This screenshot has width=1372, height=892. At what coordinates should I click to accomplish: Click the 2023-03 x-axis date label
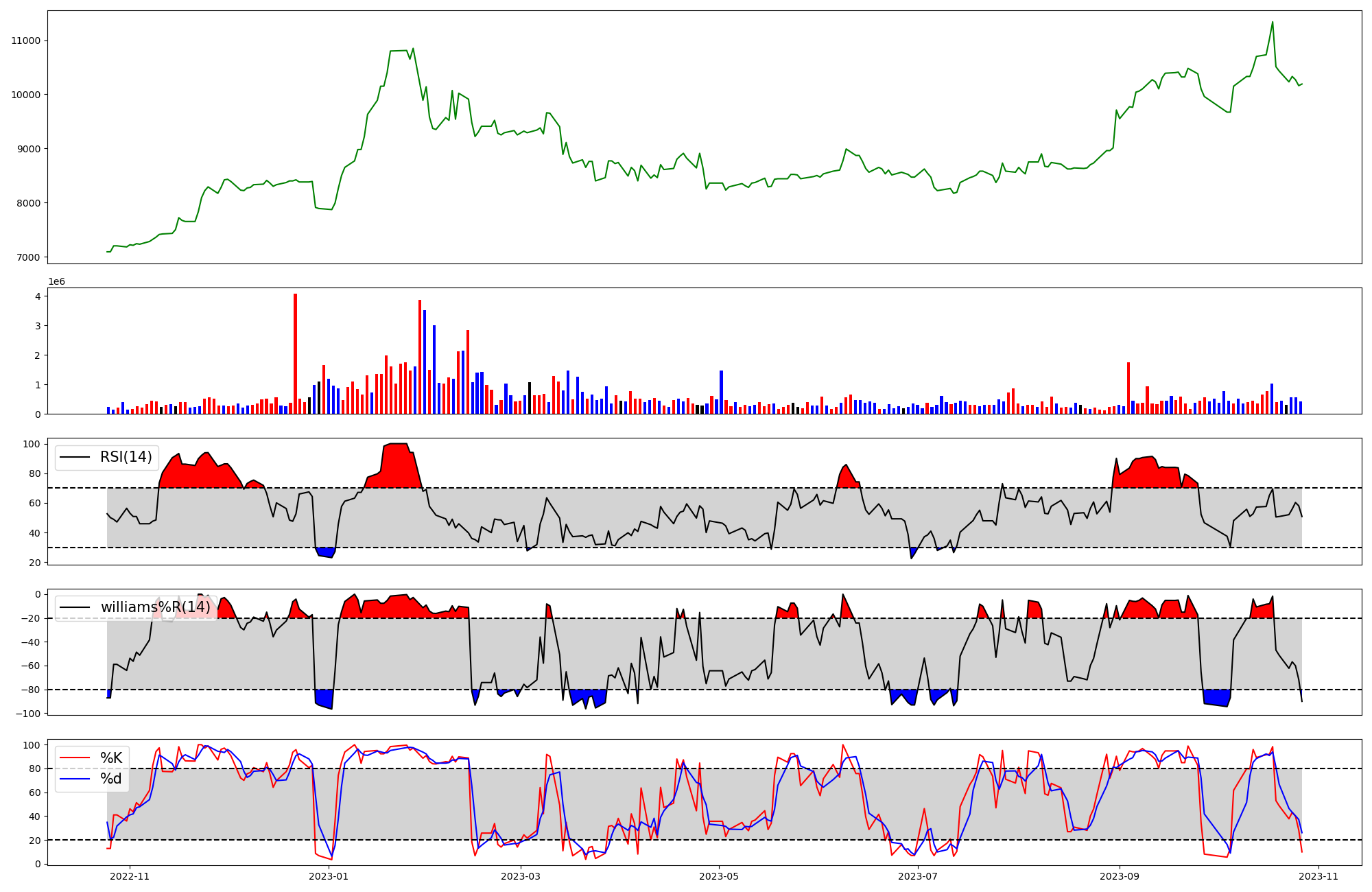tap(521, 876)
